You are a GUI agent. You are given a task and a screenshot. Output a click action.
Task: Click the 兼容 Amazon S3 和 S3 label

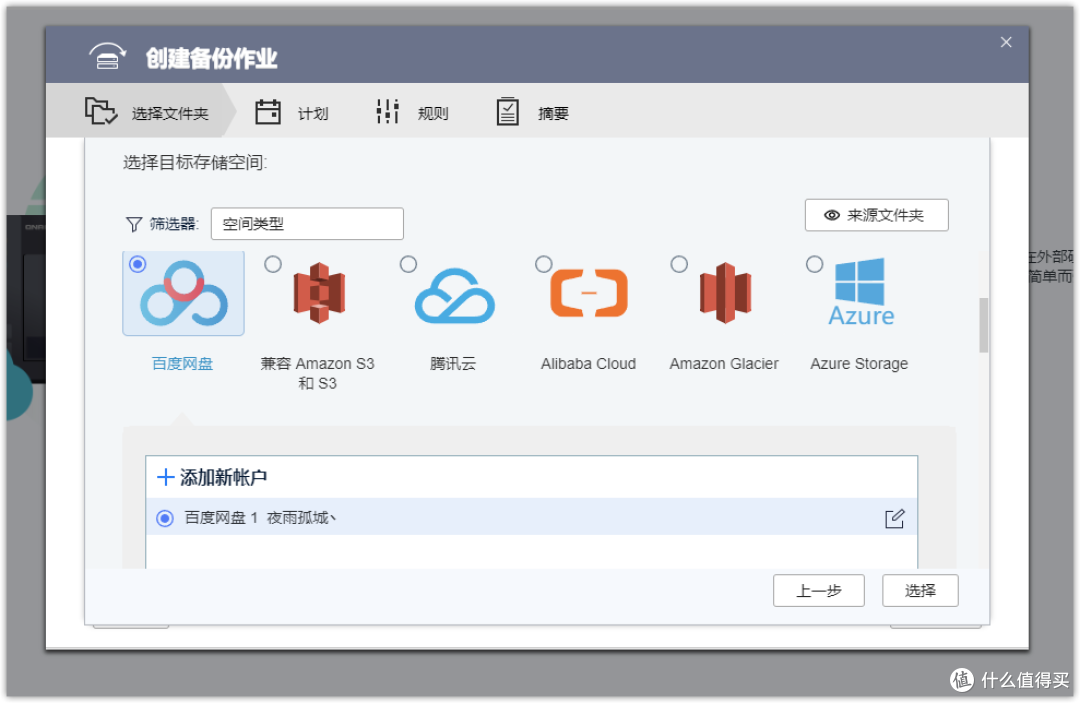point(318,373)
